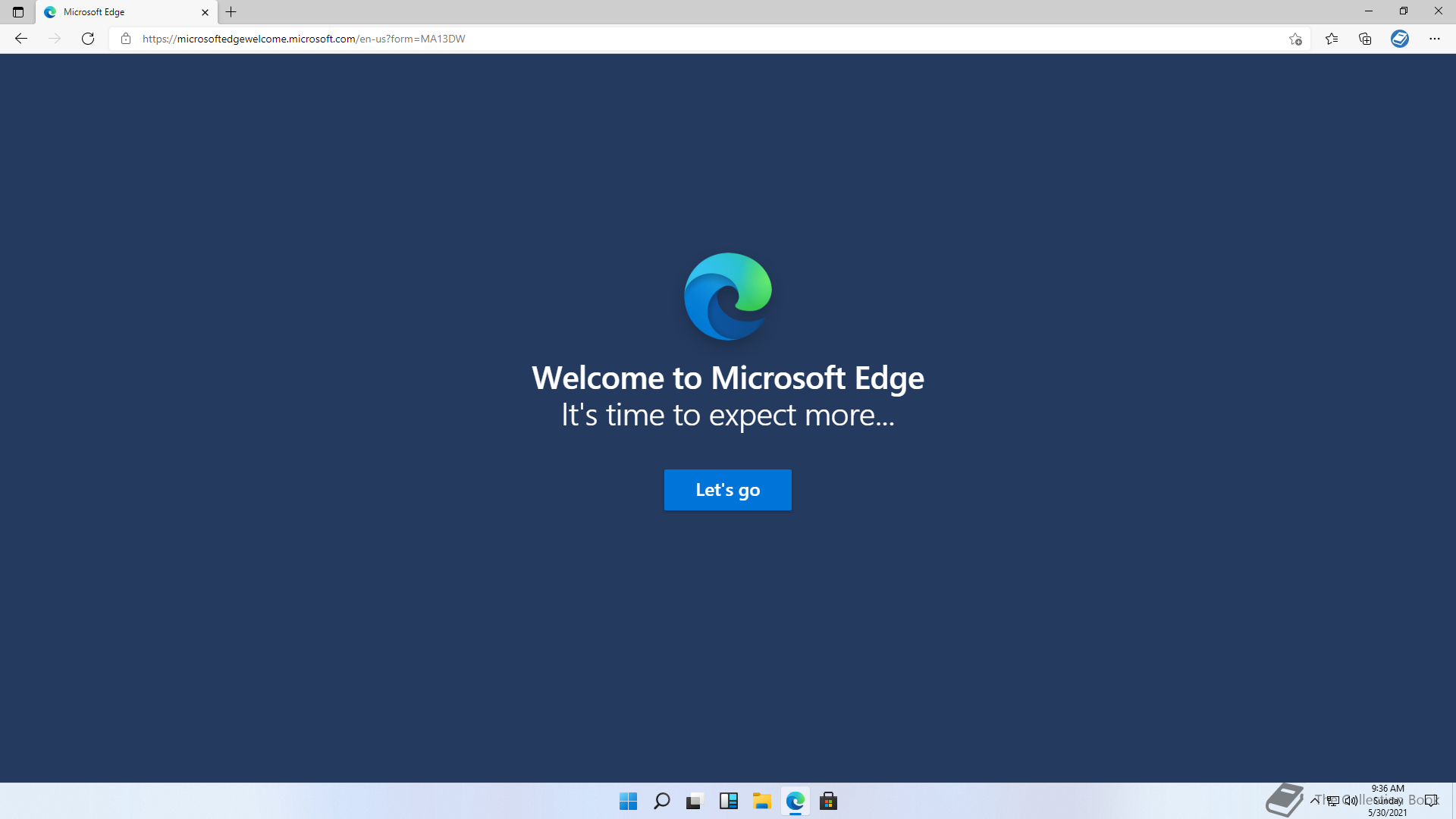Click the Edge logo on welcome page
This screenshot has width=1456, height=819.
(728, 297)
